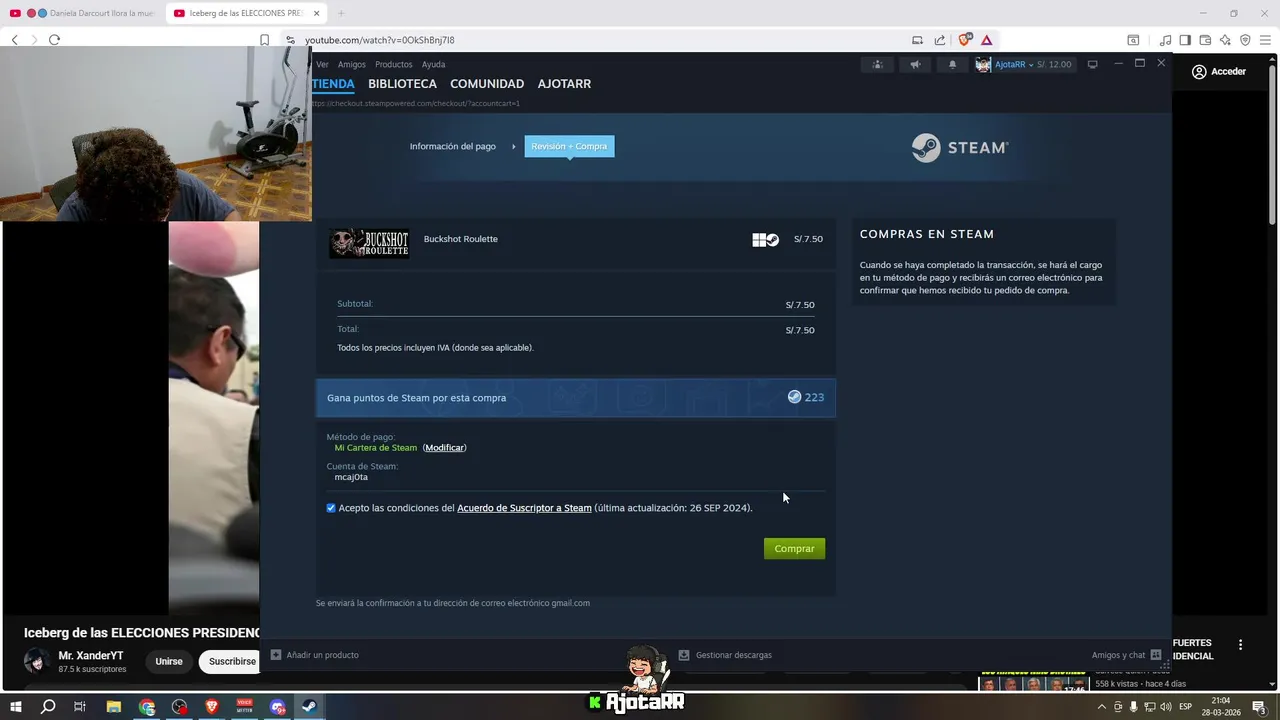The width and height of the screenshot is (1280, 720).
Task: Go back to Información del pago step
Action: coord(452,146)
